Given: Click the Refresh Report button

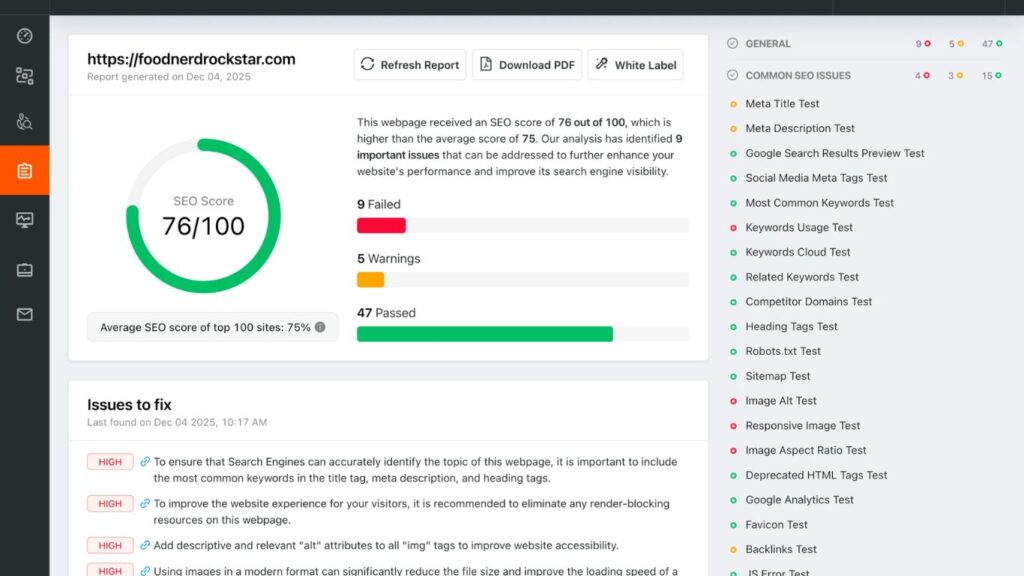Looking at the screenshot, I should pos(409,64).
